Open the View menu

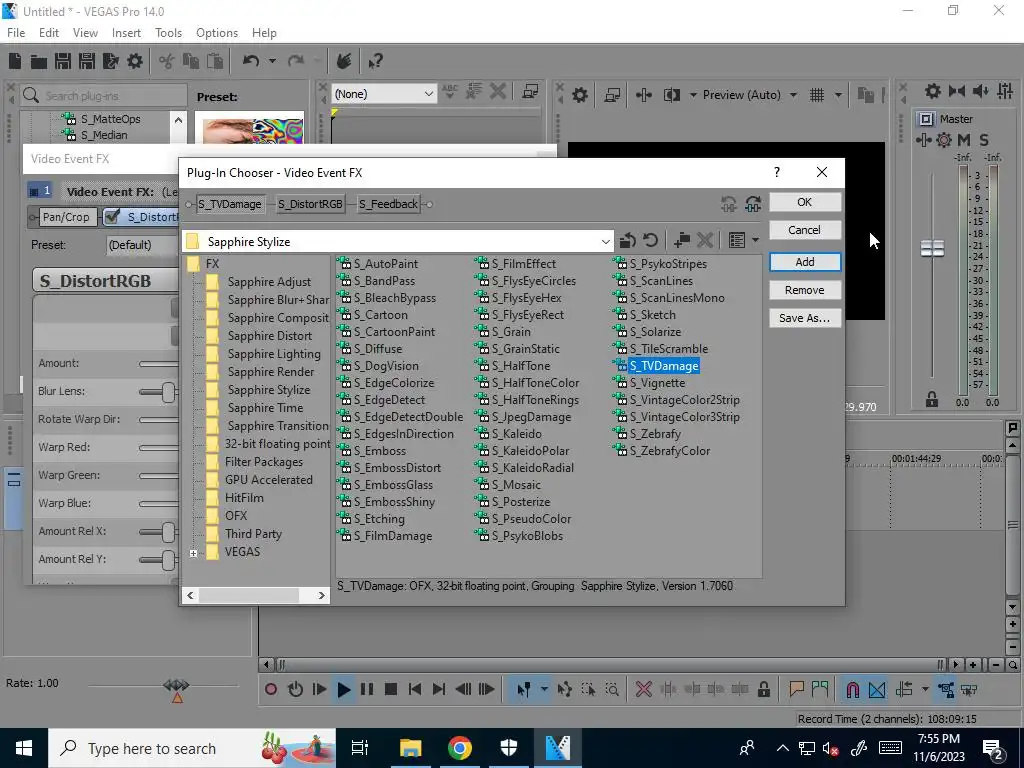click(85, 33)
